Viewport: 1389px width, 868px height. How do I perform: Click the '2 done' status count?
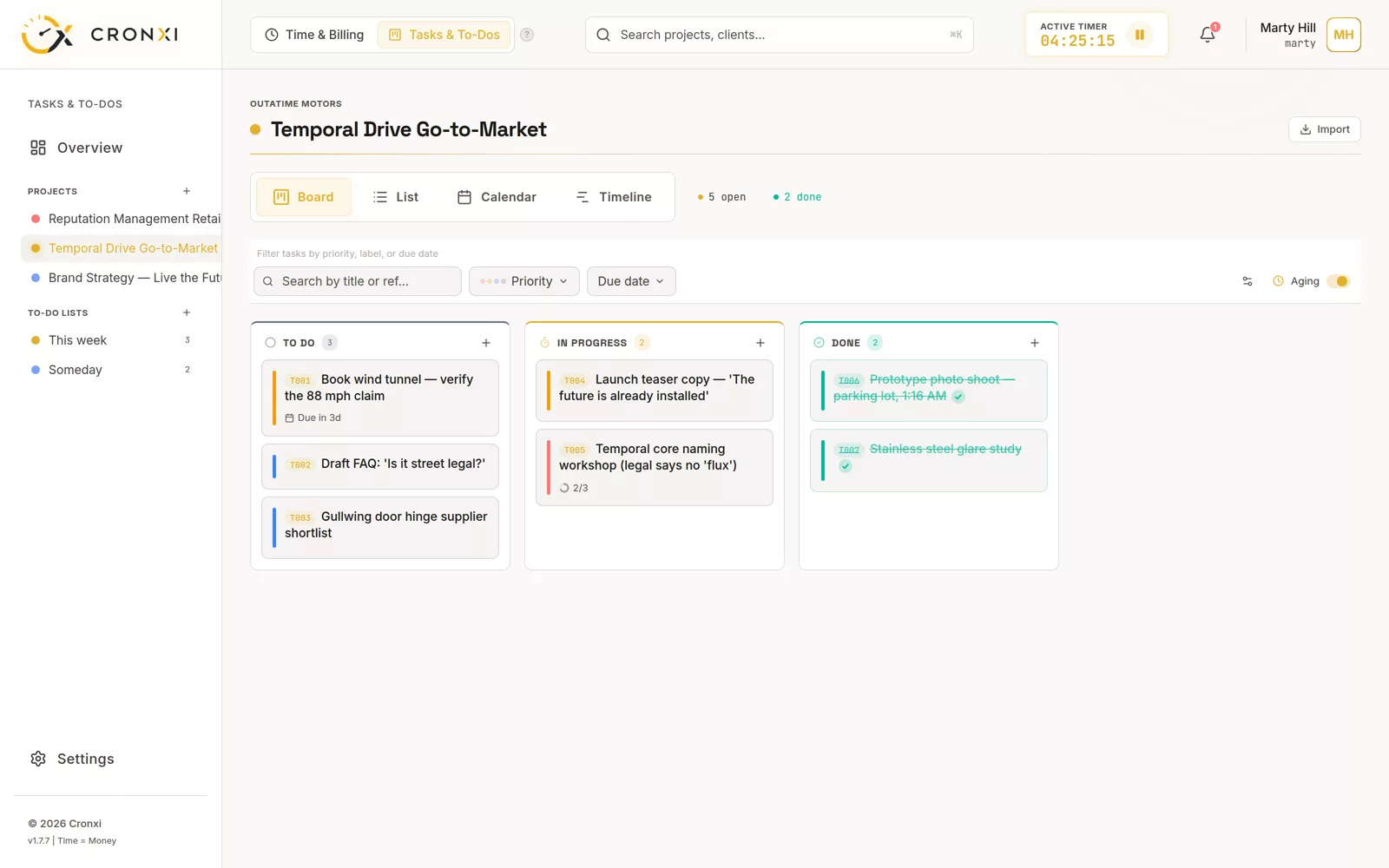[797, 197]
